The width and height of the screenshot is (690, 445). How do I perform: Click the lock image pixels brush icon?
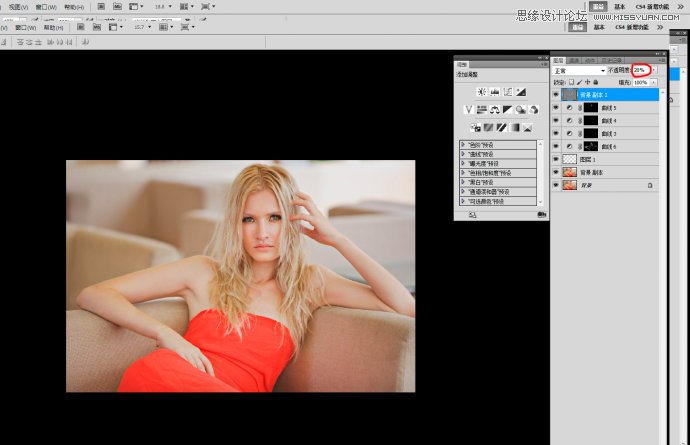pos(579,82)
